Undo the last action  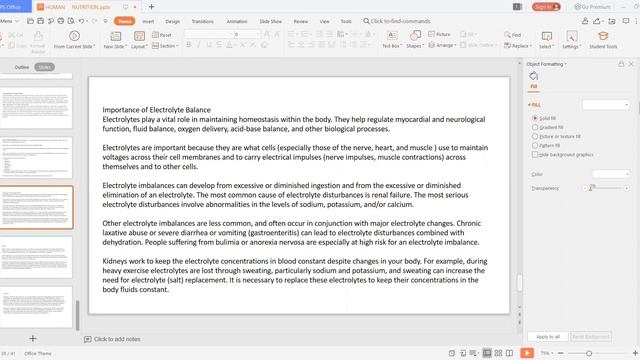tap(81, 21)
